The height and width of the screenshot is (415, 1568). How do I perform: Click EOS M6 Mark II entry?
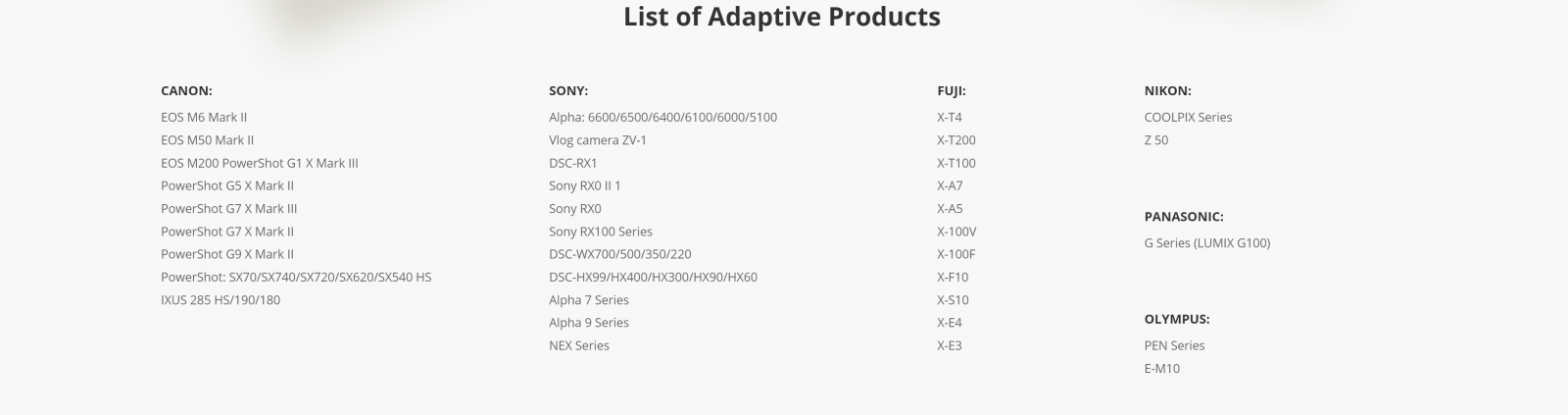[x=204, y=117]
